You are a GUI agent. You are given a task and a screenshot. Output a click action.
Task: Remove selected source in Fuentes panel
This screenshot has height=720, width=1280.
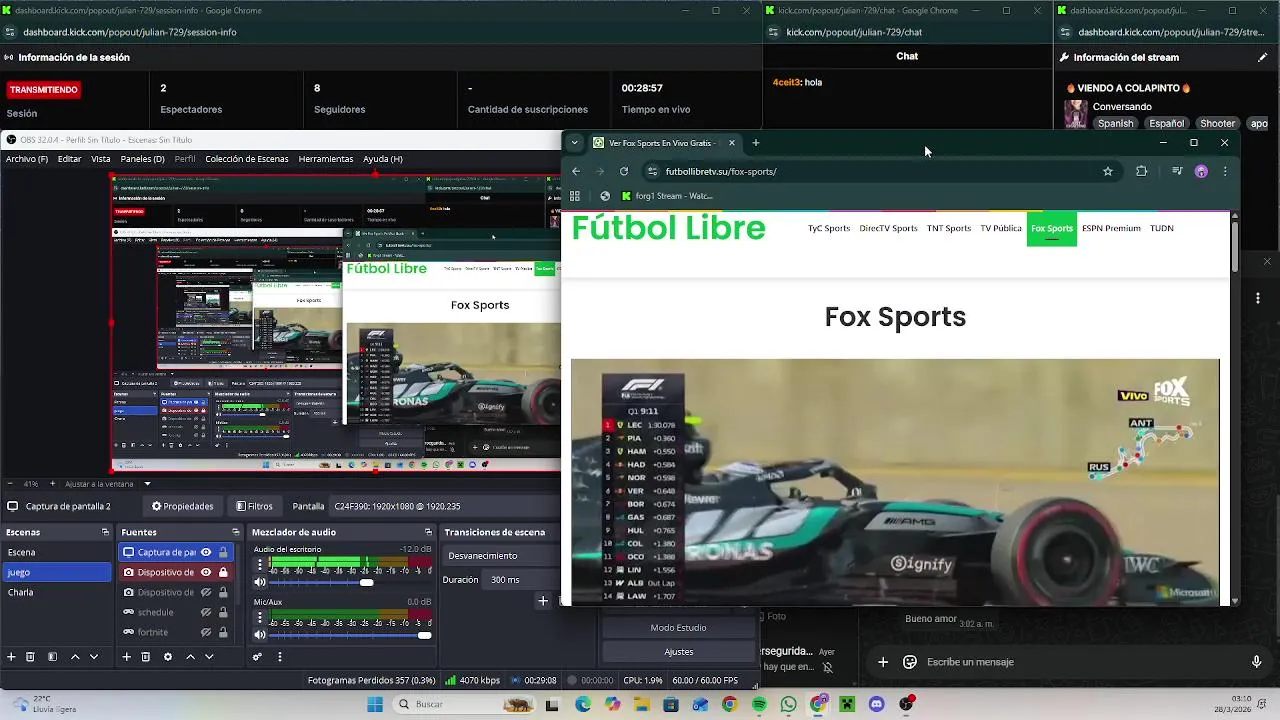[x=146, y=657]
